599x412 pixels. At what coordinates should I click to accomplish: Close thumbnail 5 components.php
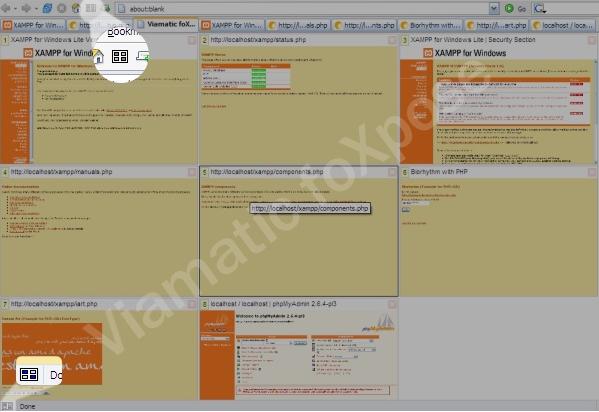click(x=392, y=172)
